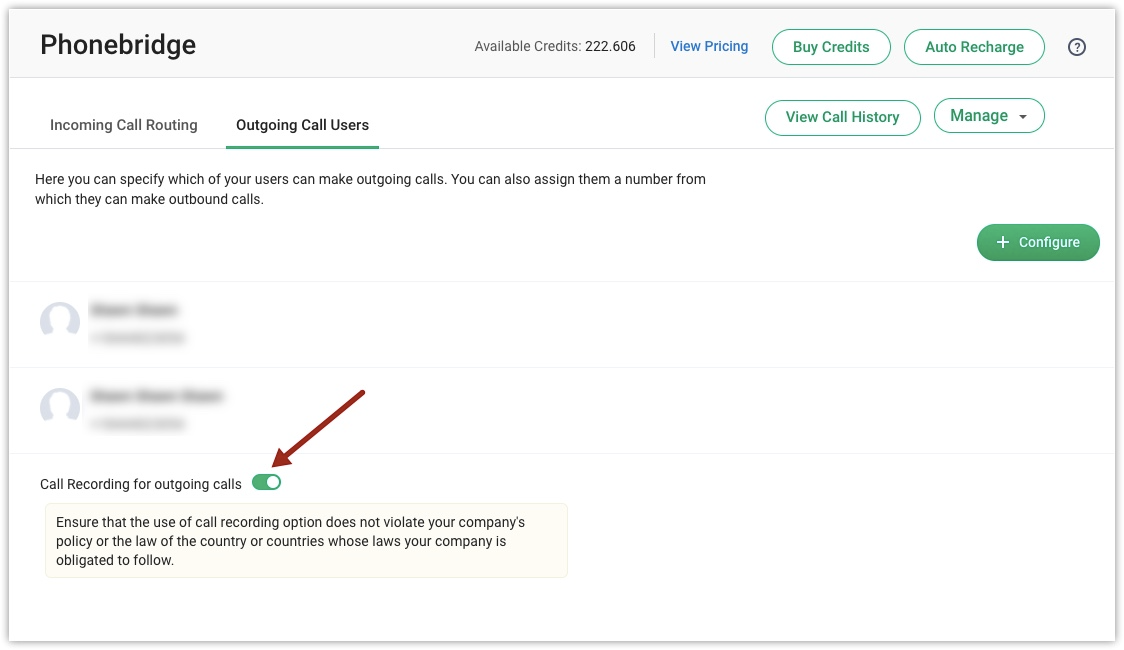Open the View Pricing link
Screen dimensions: 1124x650
click(x=709, y=46)
